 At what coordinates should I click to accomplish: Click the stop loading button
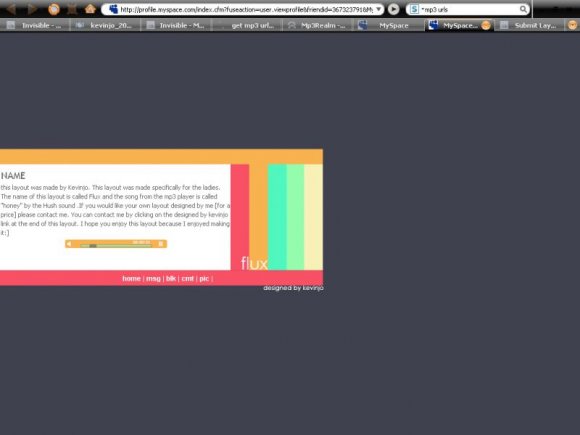[72, 9]
